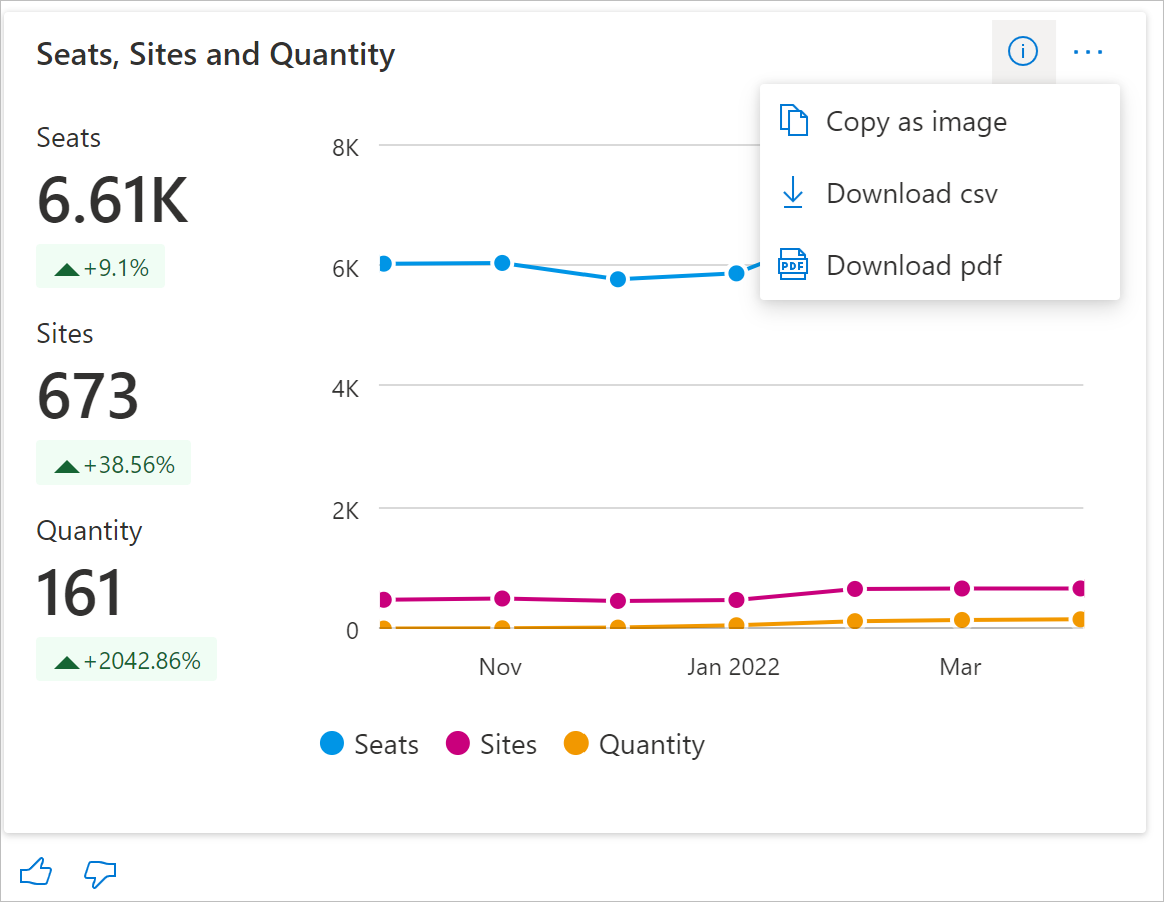Click the info icon in widget header
1164x902 pixels.
coord(1022,51)
